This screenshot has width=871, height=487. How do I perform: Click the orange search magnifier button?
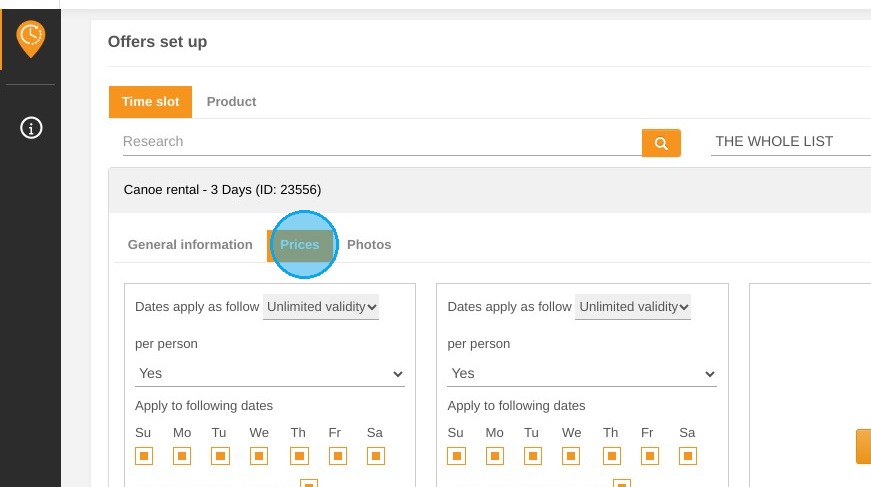[661, 143]
